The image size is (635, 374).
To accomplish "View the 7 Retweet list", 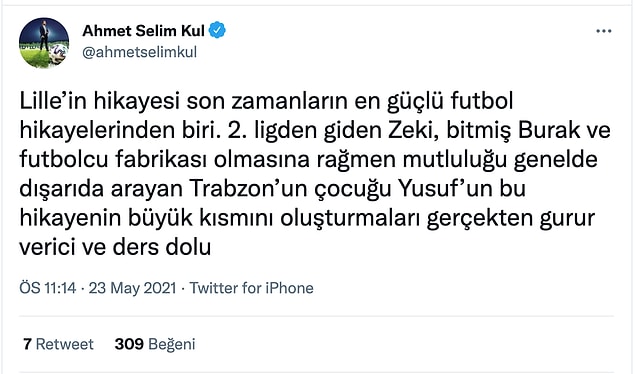I will pyautogui.click(x=58, y=344).
